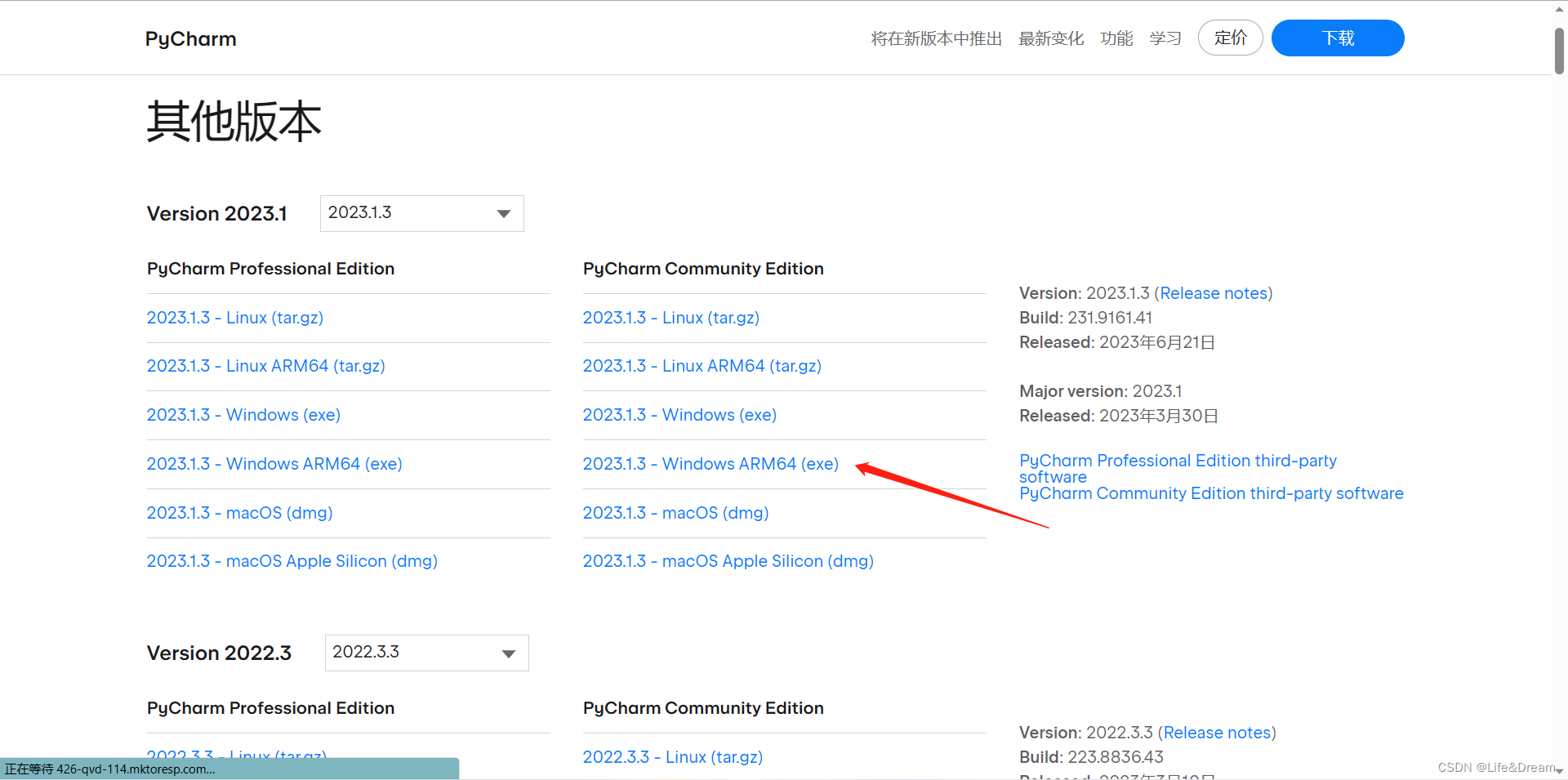Download Community Edition Windows ARM64 exe
The image size is (1568, 780).
coord(710,464)
